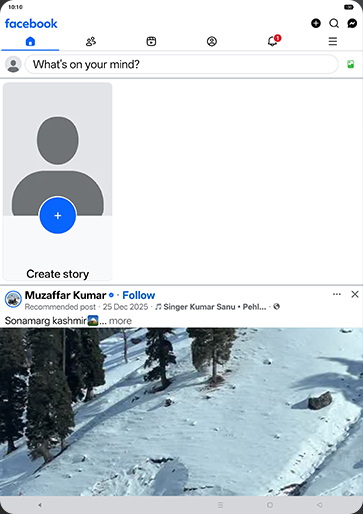The image size is (363, 514).
Task: Open notifications bell with red badge
Action: point(273,41)
